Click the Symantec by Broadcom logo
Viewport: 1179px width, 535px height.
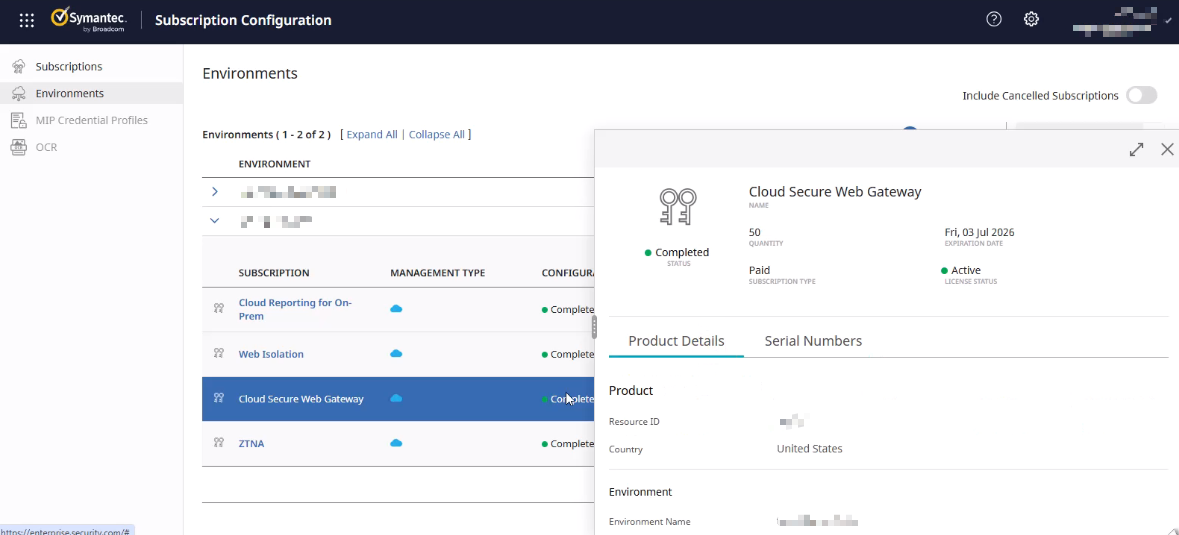point(89,20)
